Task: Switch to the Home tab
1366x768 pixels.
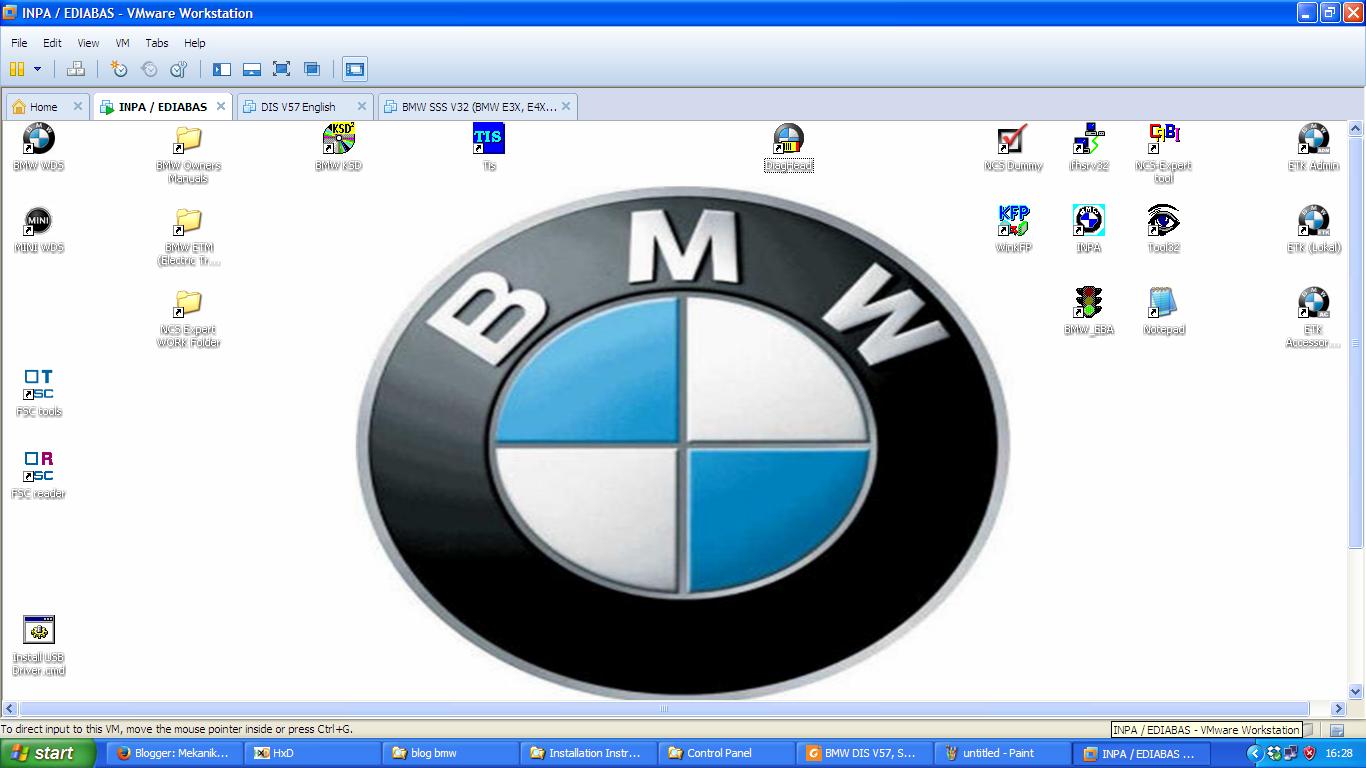Action: click(x=44, y=107)
